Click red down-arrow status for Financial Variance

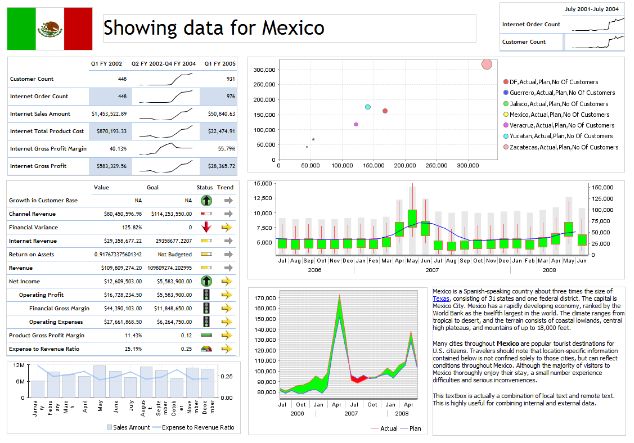(206, 227)
